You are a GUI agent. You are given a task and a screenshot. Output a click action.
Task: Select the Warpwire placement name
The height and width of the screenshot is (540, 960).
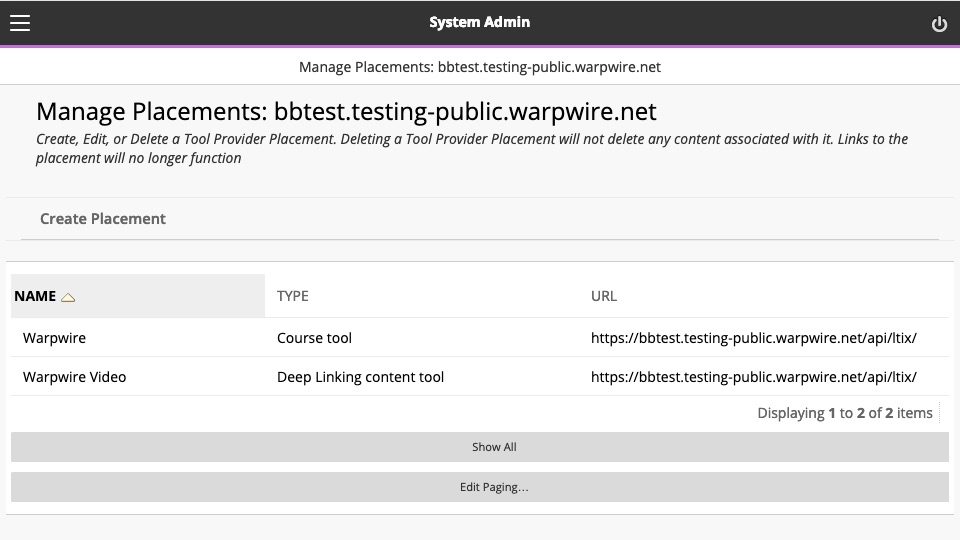pyautogui.click(x=54, y=338)
